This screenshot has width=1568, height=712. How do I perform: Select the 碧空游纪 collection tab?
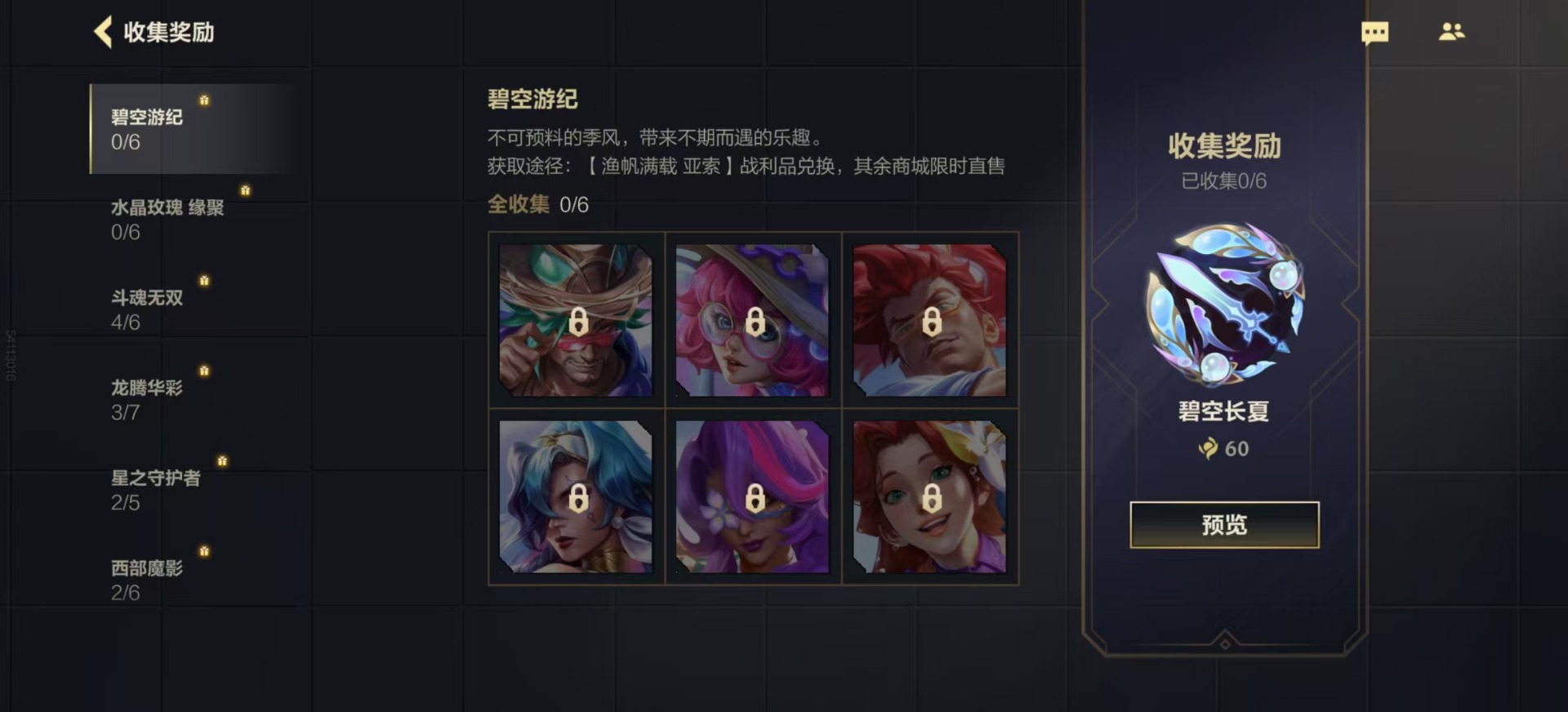point(194,129)
